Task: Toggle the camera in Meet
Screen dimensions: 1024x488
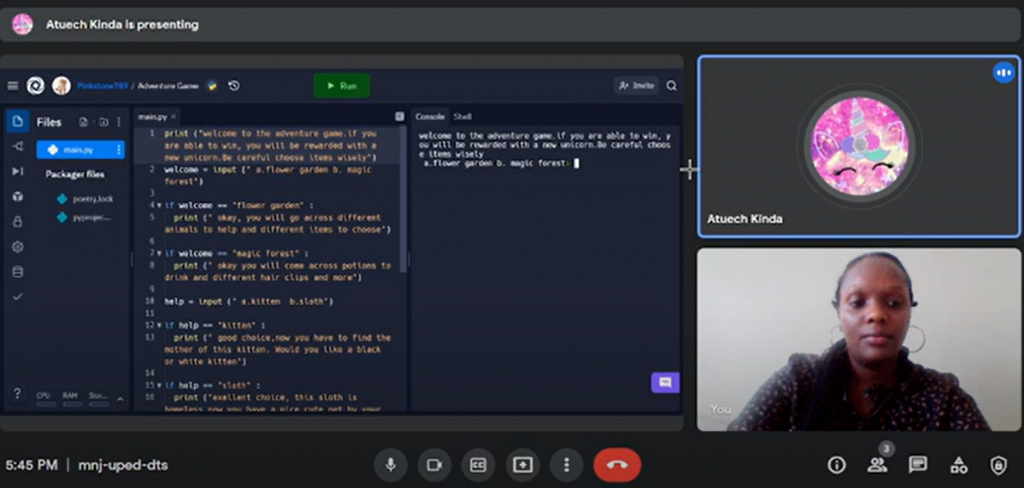Action: click(x=434, y=464)
